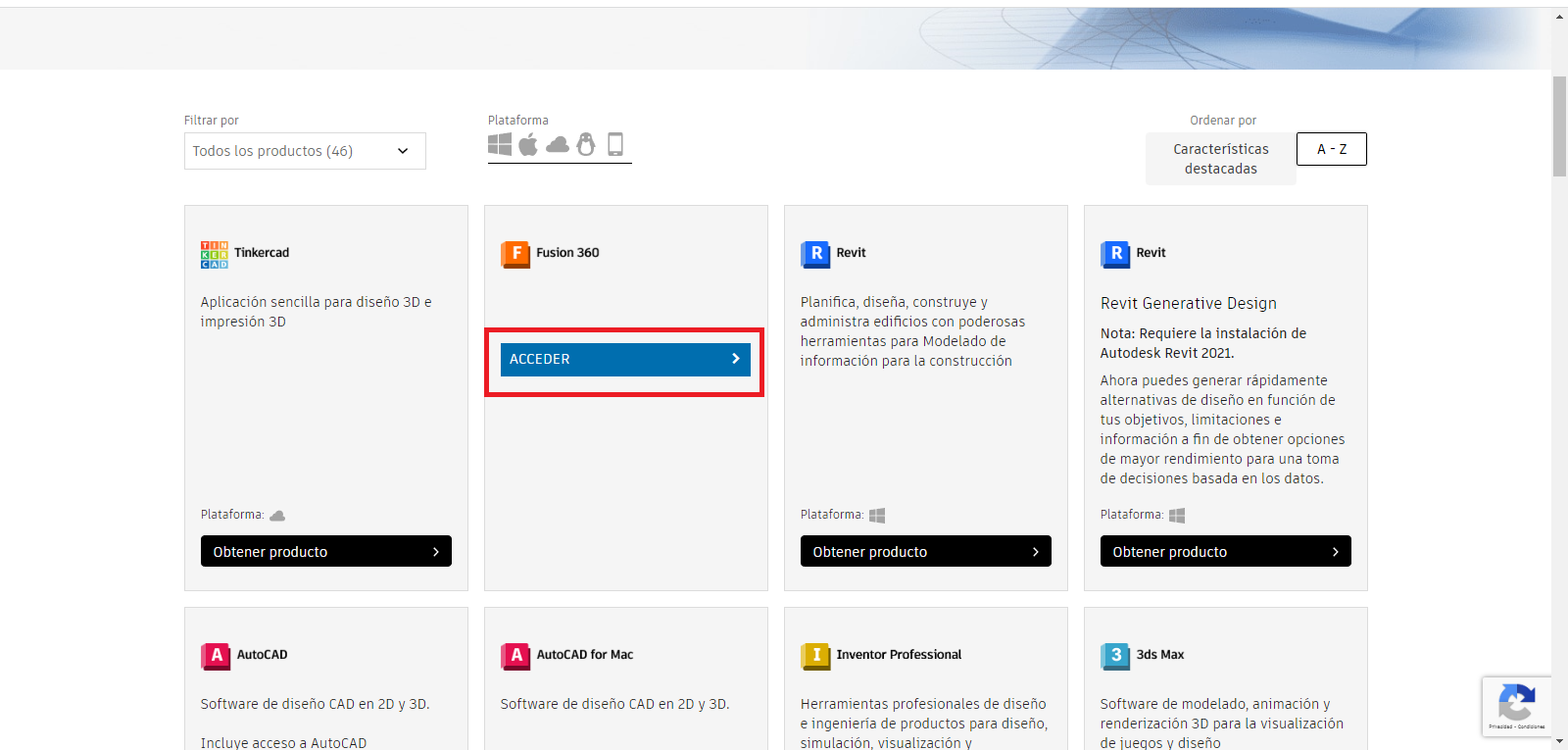
Task: Click Tinkercad description 'Aplicación sencilla para diseño 3D'
Action: (x=317, y=312)
